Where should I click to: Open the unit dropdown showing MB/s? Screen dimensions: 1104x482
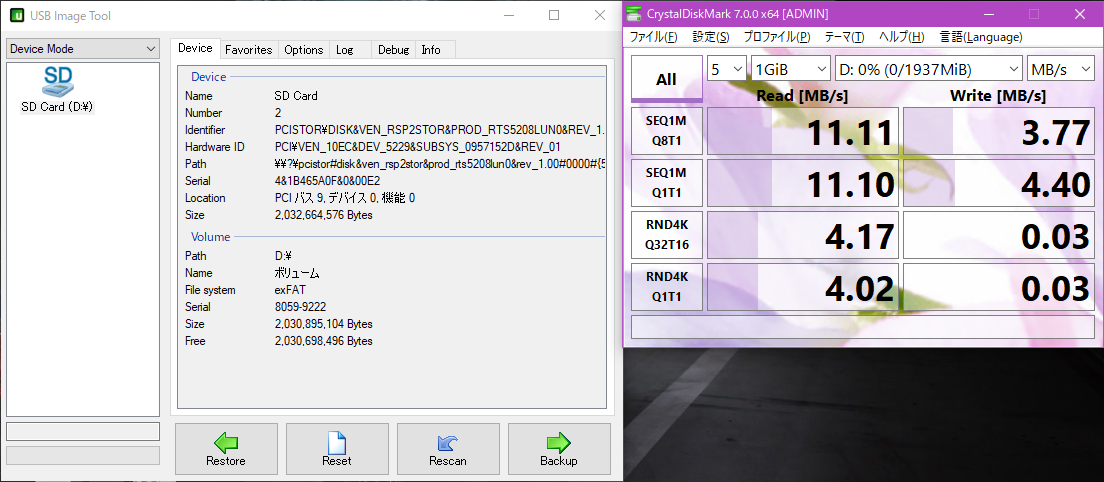click(x=1059, y=68)
